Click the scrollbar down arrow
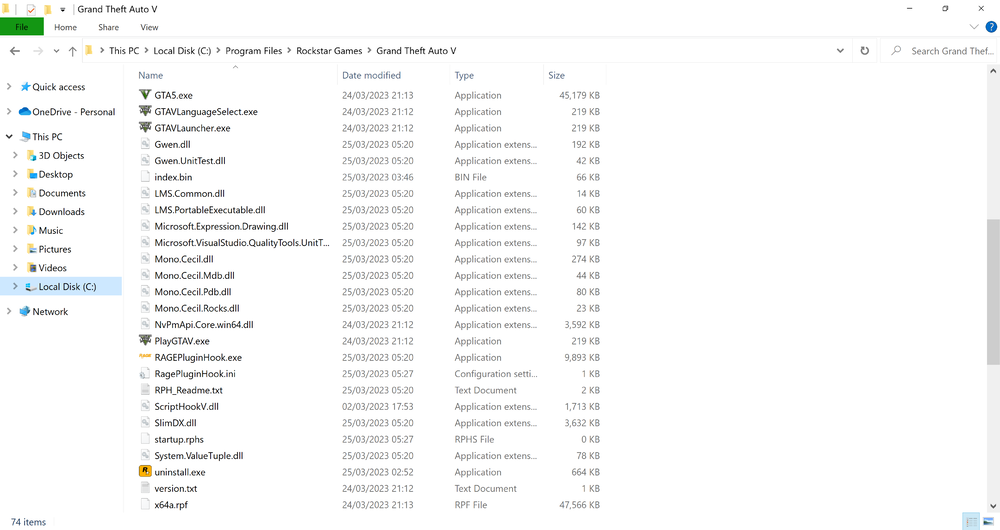Screen dimensions: 1000x530 click(993, 506)
